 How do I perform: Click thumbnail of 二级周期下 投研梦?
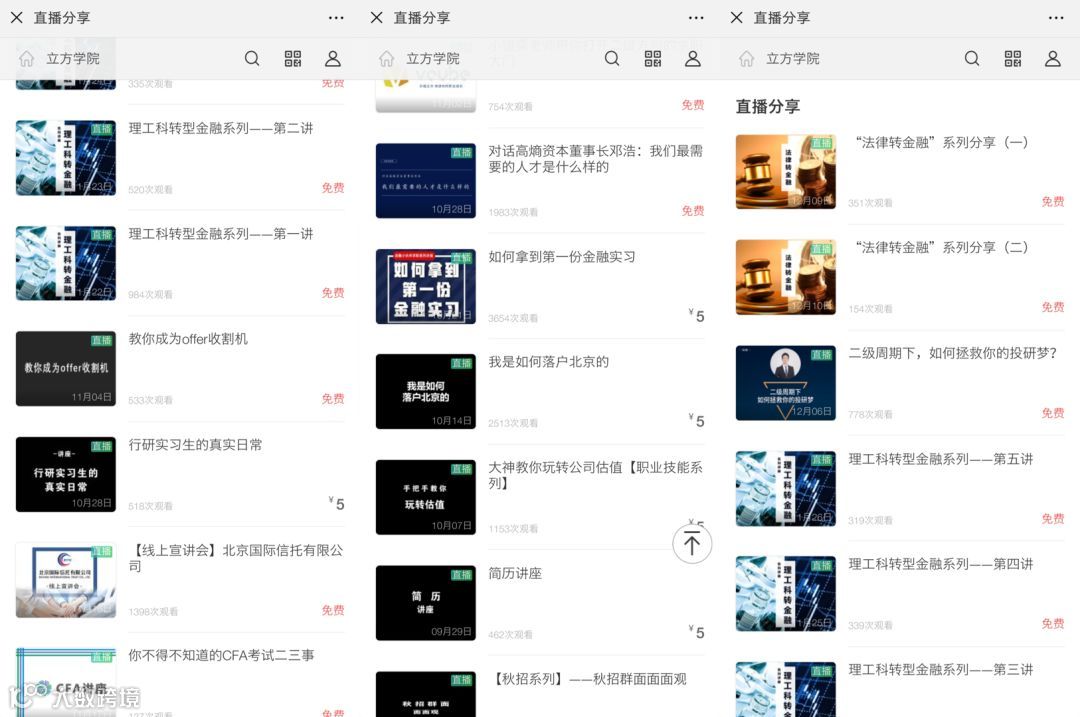tap(786, 383)
